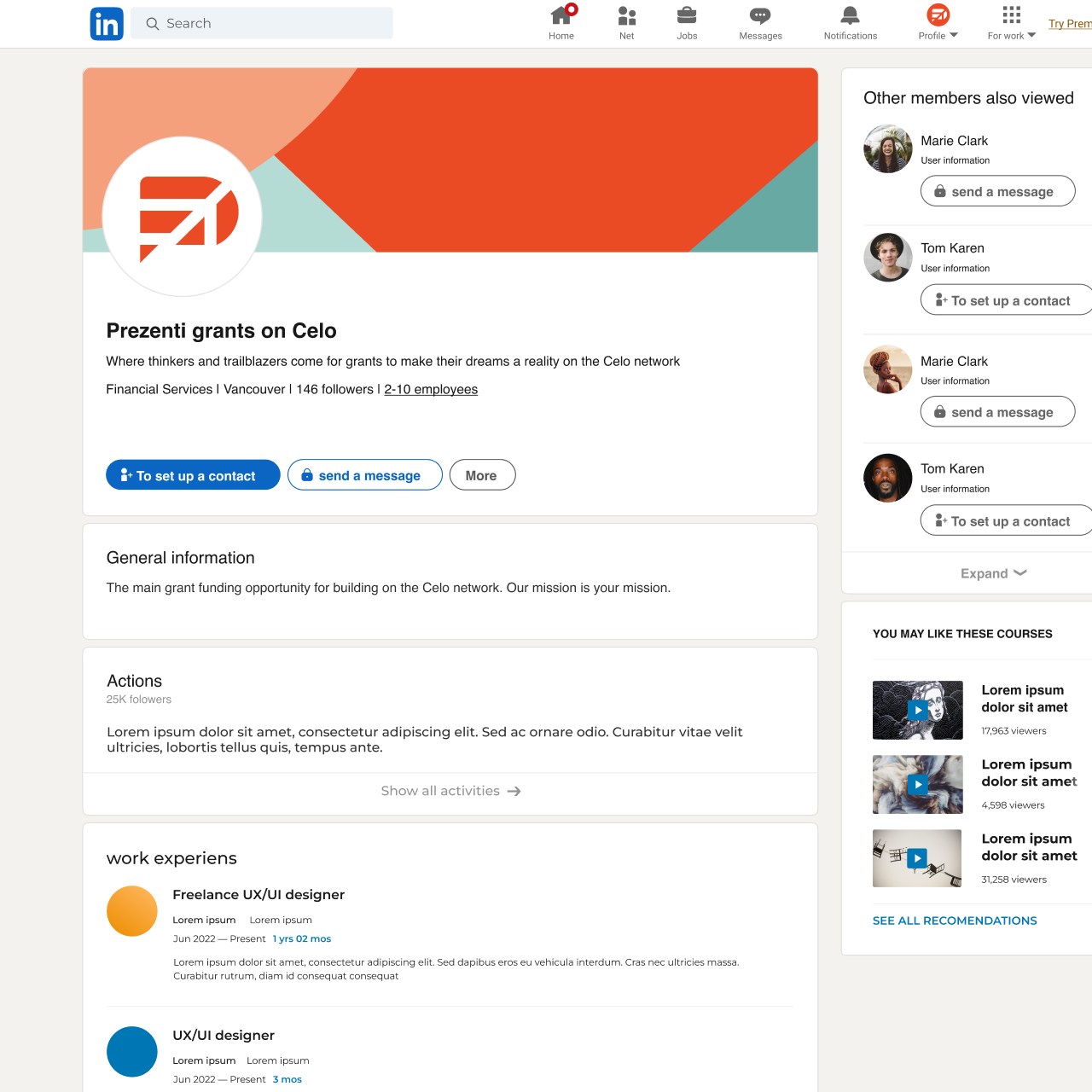Viewport: 1092px width, 1092px height.
Task: Click the More button
Action: (x=483, y=475)
